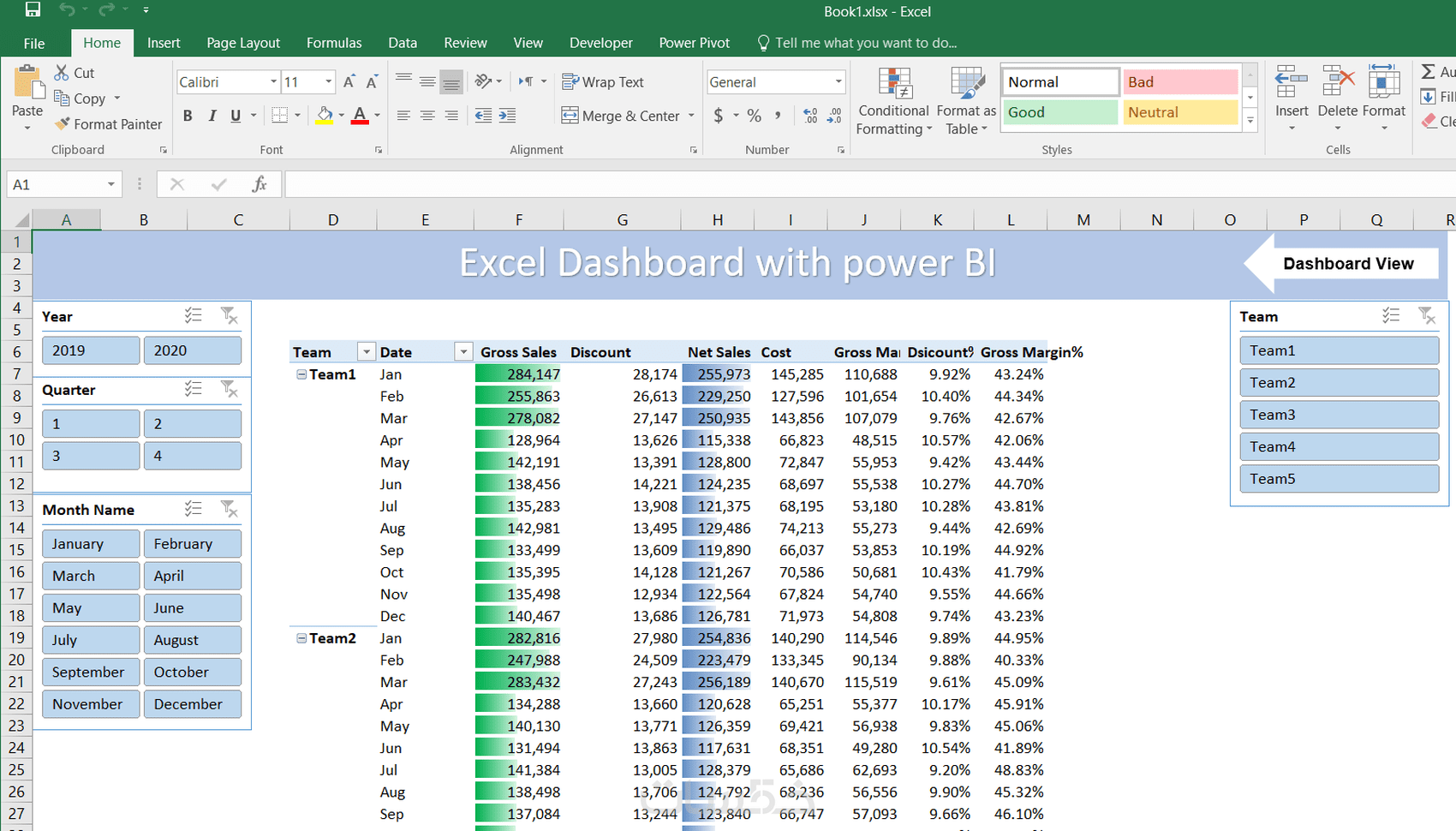
Task: Decrease indent of cell contents
Action: click(x=483, y=116)
